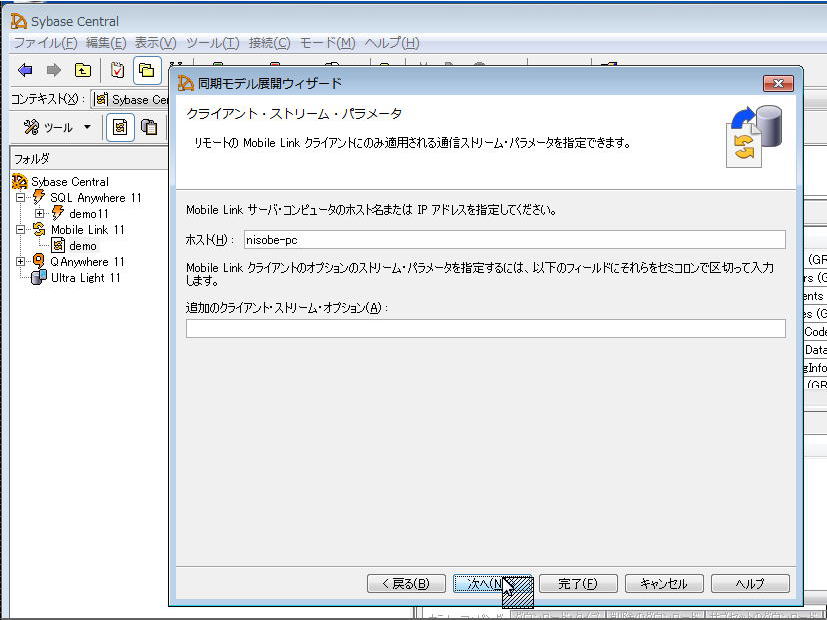Viewport: 827px width, 620px height.
Task: Open the ファイル(F) menu
Action: 45,43
